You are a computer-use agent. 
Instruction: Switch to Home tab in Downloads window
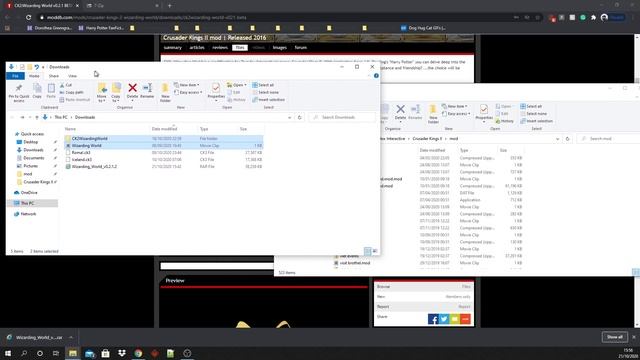pyautogui.click(x=34, y=76)
